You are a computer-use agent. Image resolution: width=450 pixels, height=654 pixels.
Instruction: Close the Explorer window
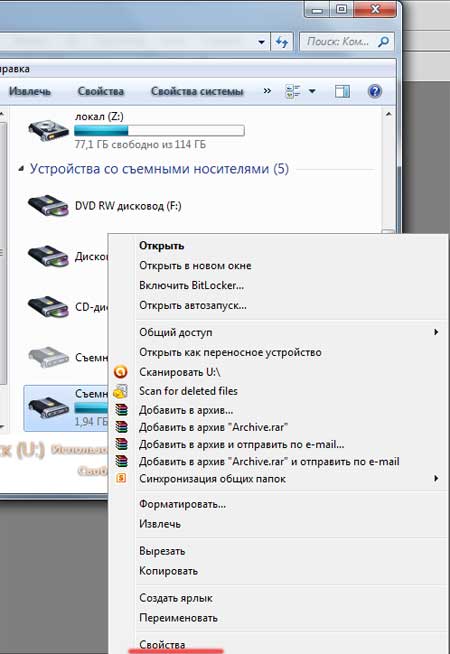(x=375, y=9)
